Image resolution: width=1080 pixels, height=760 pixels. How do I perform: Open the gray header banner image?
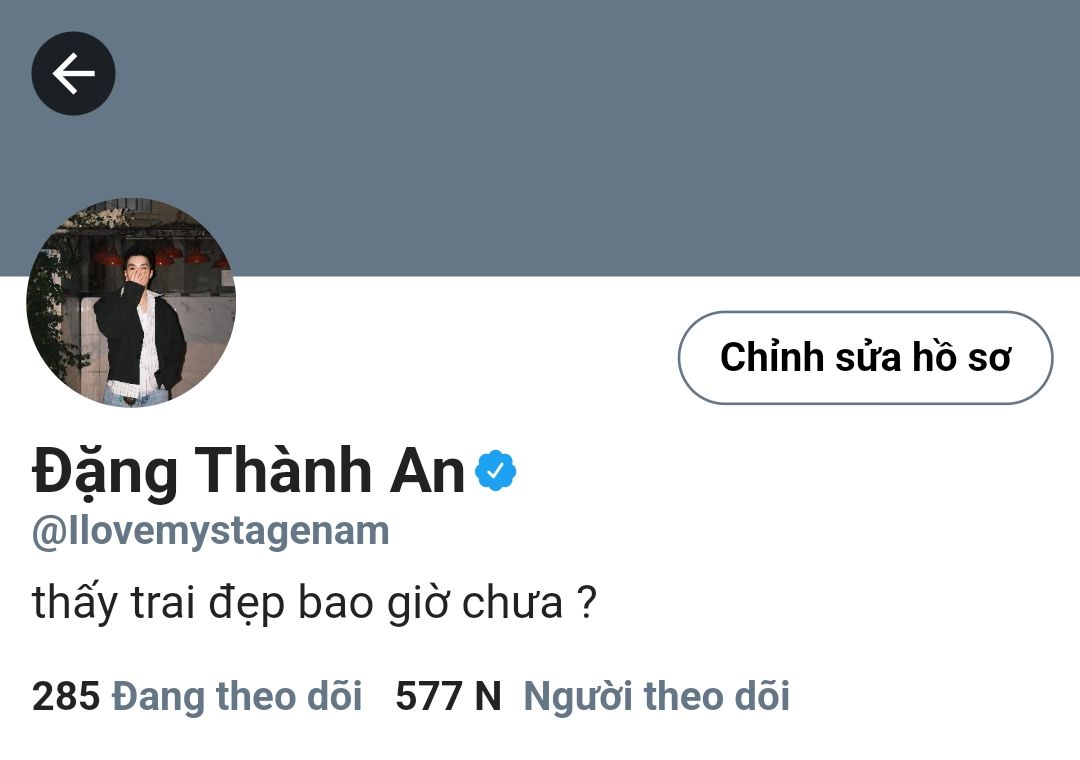click(540, 138)
